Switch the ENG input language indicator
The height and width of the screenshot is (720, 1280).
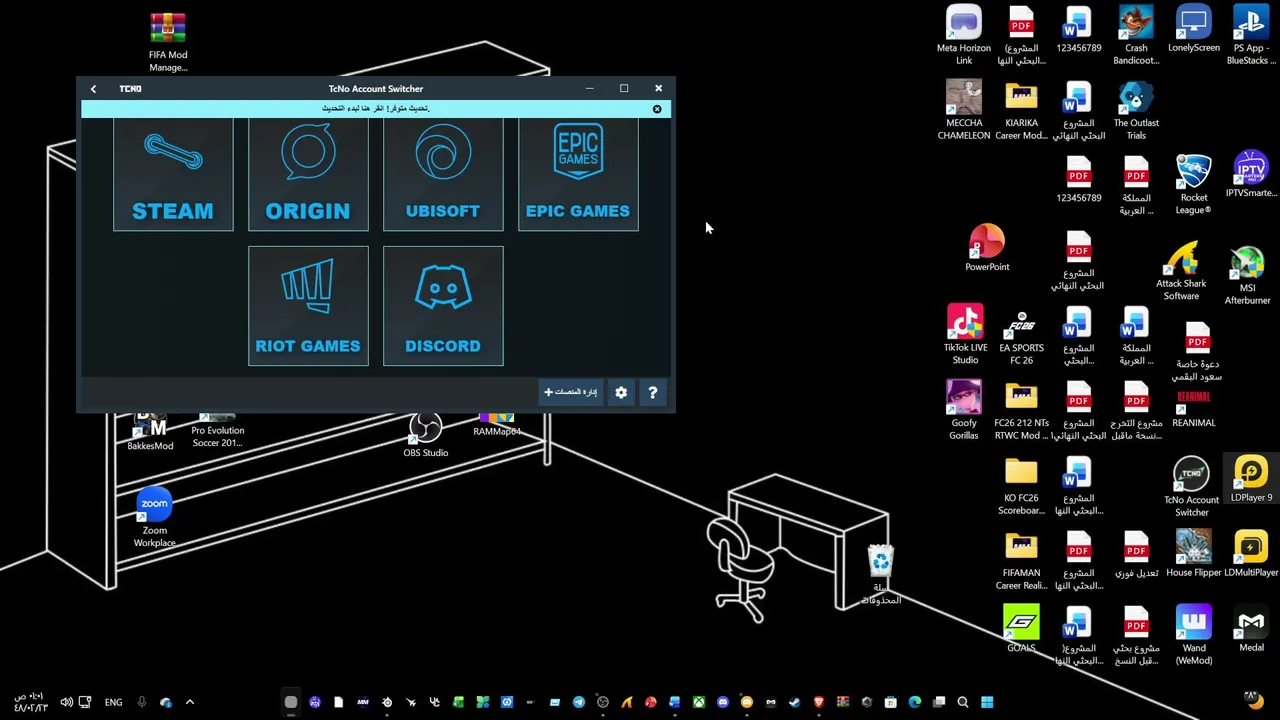113,702
